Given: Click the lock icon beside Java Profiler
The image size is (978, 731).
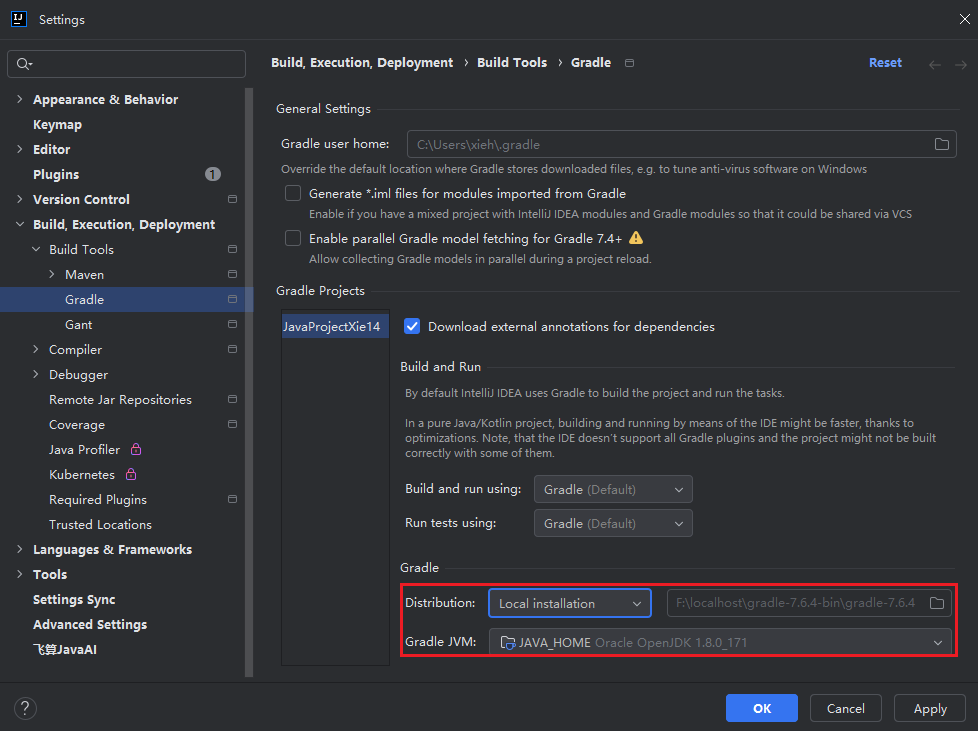Looking at the screenshot, I should point(136,449).
